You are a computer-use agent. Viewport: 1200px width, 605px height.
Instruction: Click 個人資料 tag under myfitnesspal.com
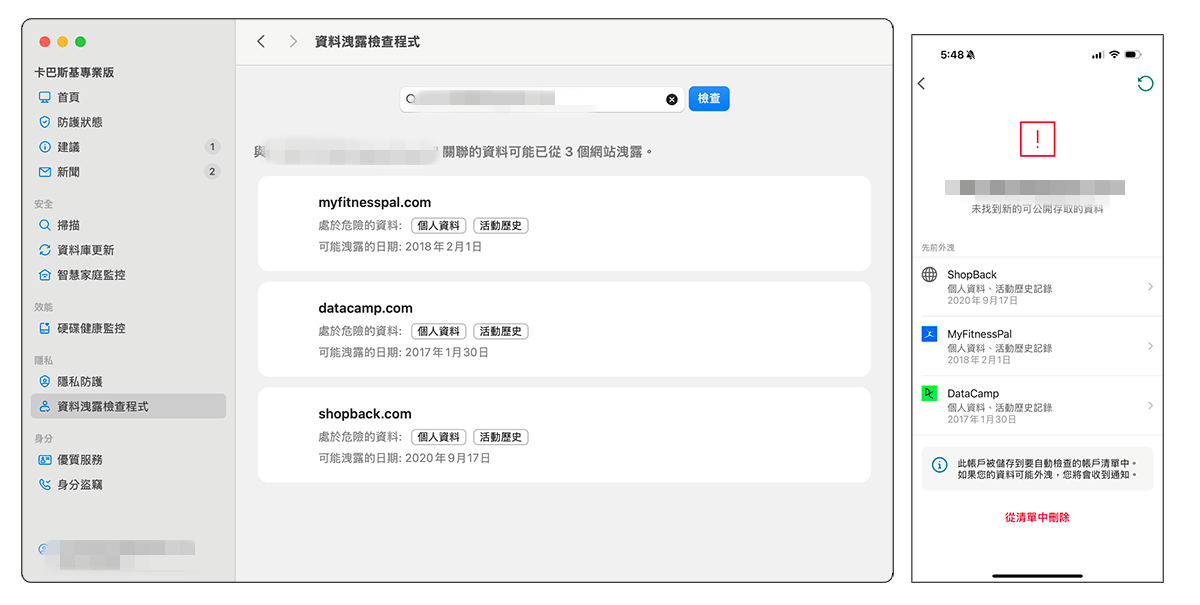(x=438, y=225)
